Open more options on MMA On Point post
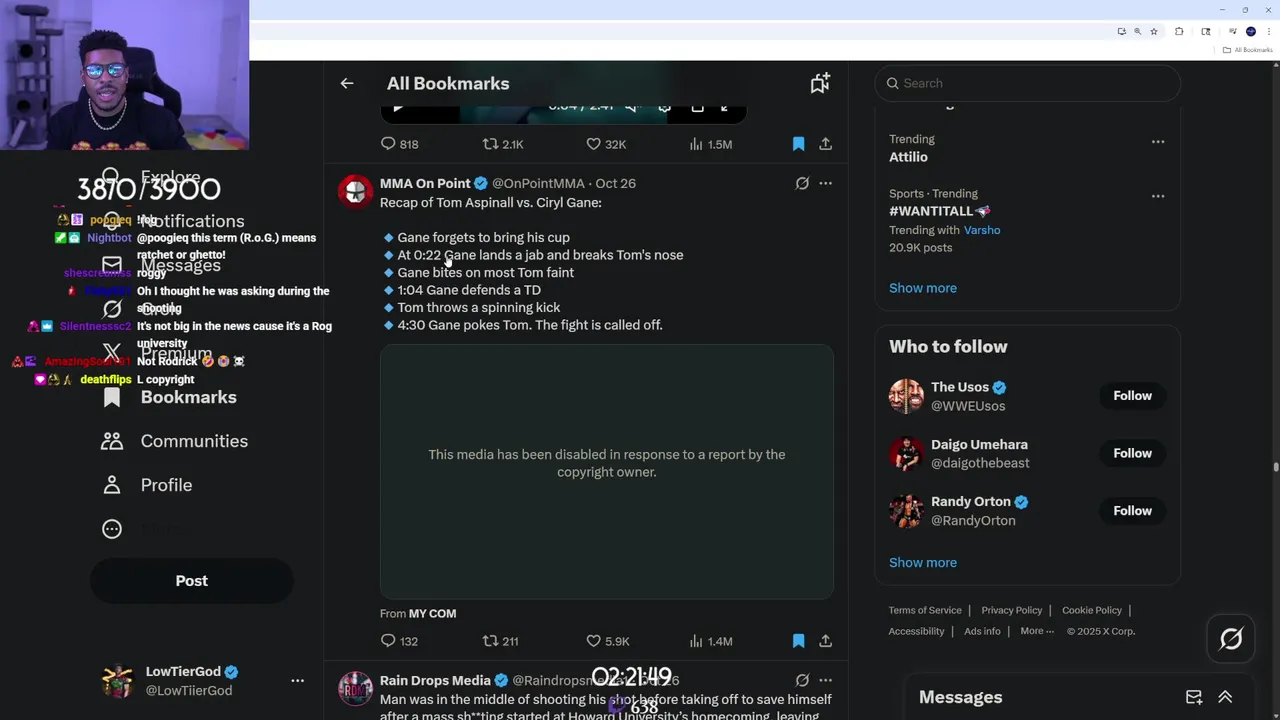1280x720 pixels. coord(825,183)
